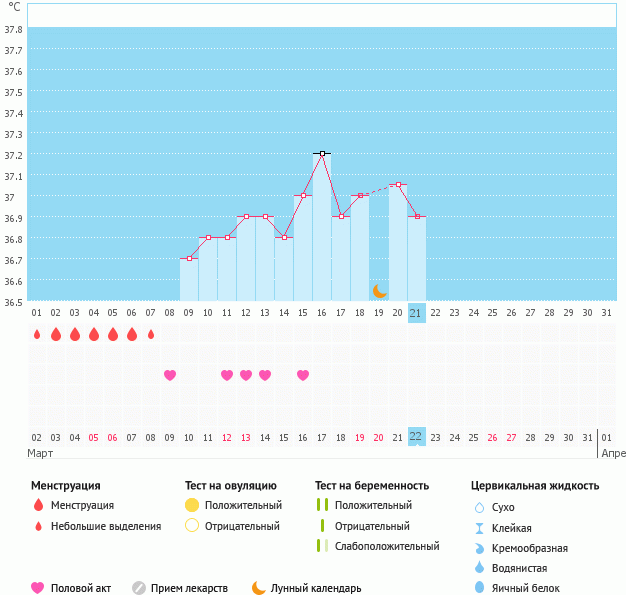Click the 'Прием лекарств' pill legend icon
The width and height of the screenshot is (626, 595).
tap(139, 588)
